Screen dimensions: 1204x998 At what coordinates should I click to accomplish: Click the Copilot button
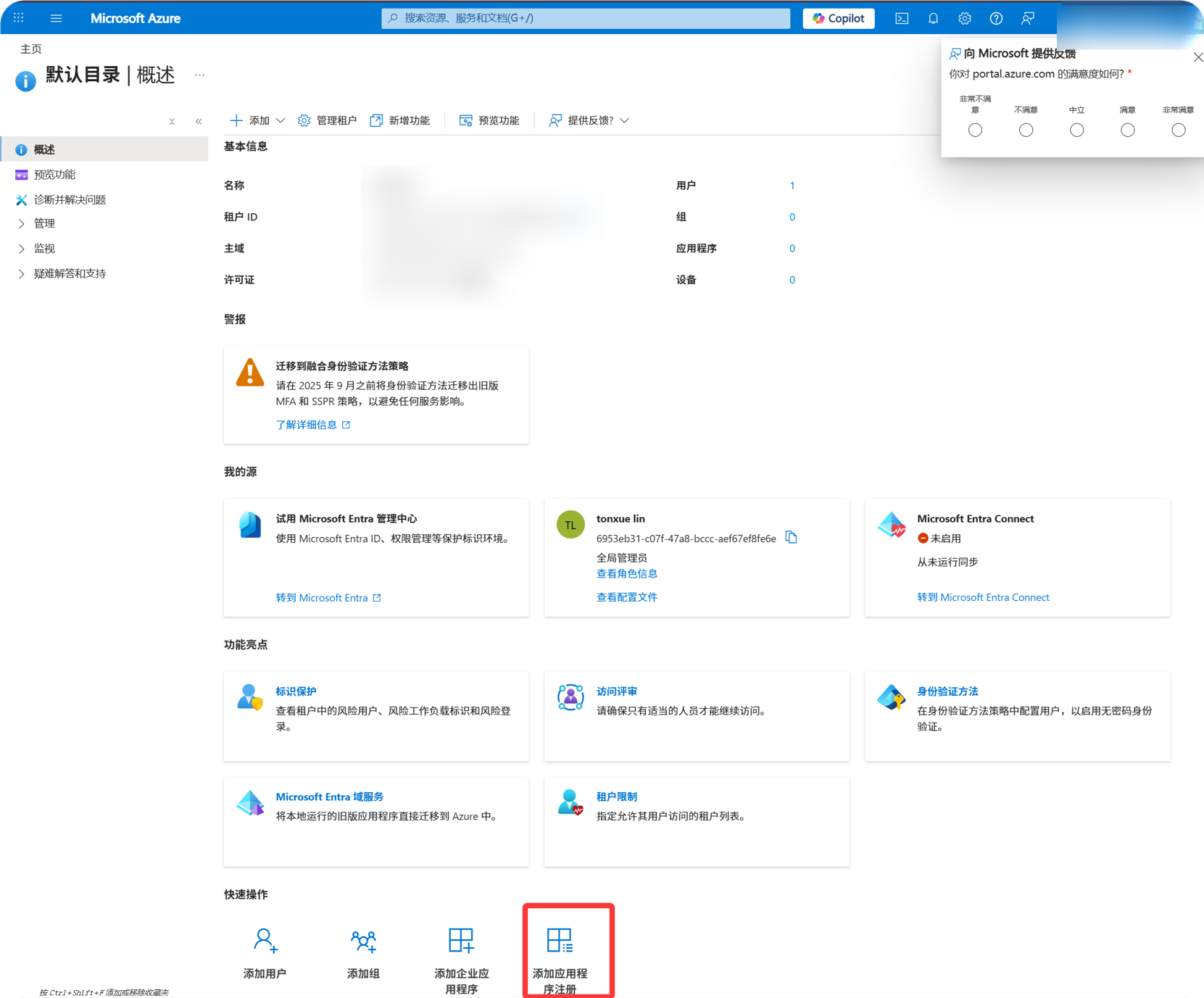839,18
